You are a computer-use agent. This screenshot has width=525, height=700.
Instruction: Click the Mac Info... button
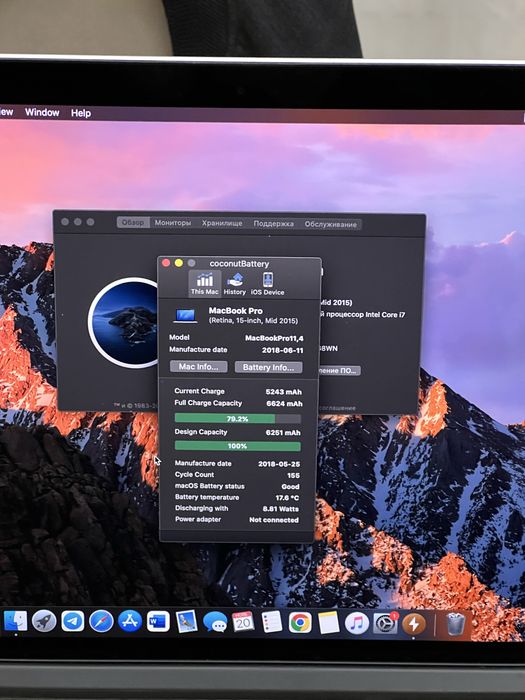(x=199, y=367)
